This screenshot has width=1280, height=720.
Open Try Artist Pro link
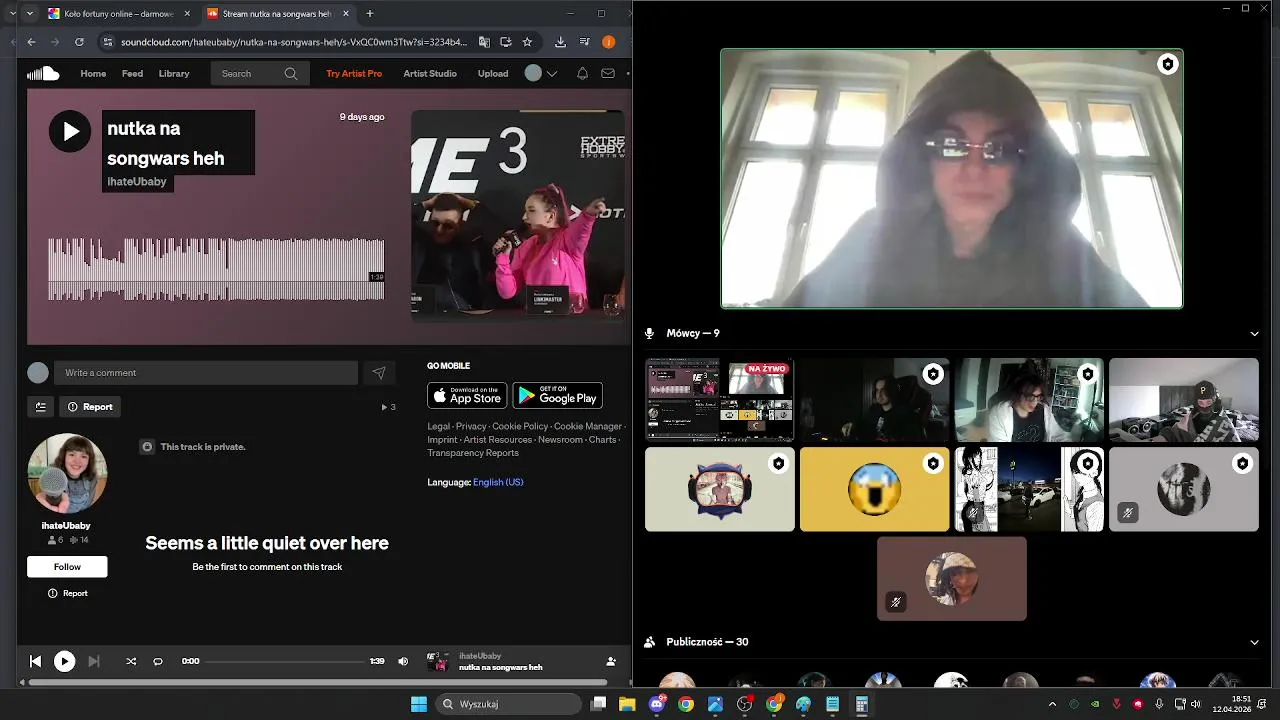pyautogui.click(x=354, y=73)
